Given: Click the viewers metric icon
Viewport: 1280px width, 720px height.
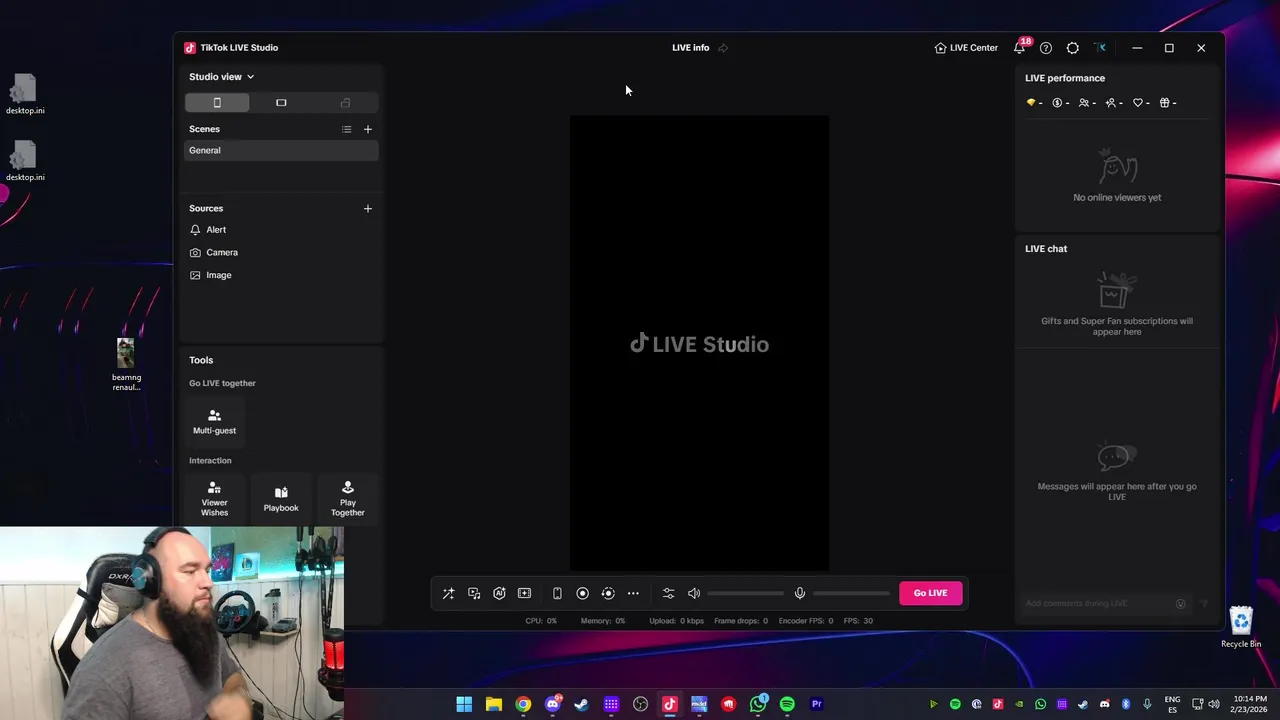Looking at the screenshot, I should pyautogui.click(x=1087, y=103).
